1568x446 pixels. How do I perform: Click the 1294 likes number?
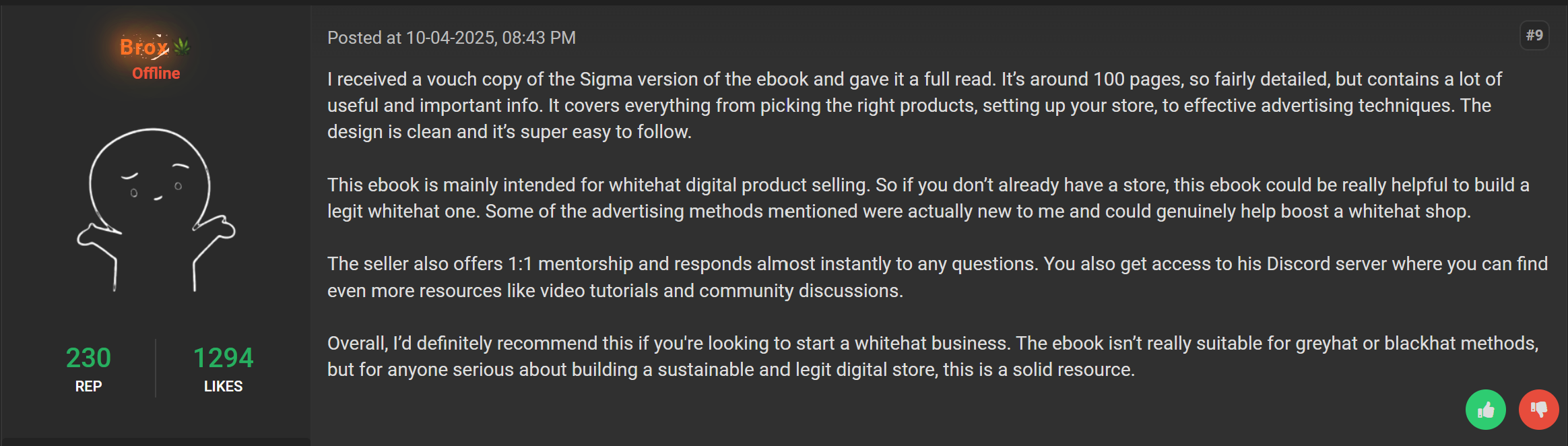click(223, 358)
